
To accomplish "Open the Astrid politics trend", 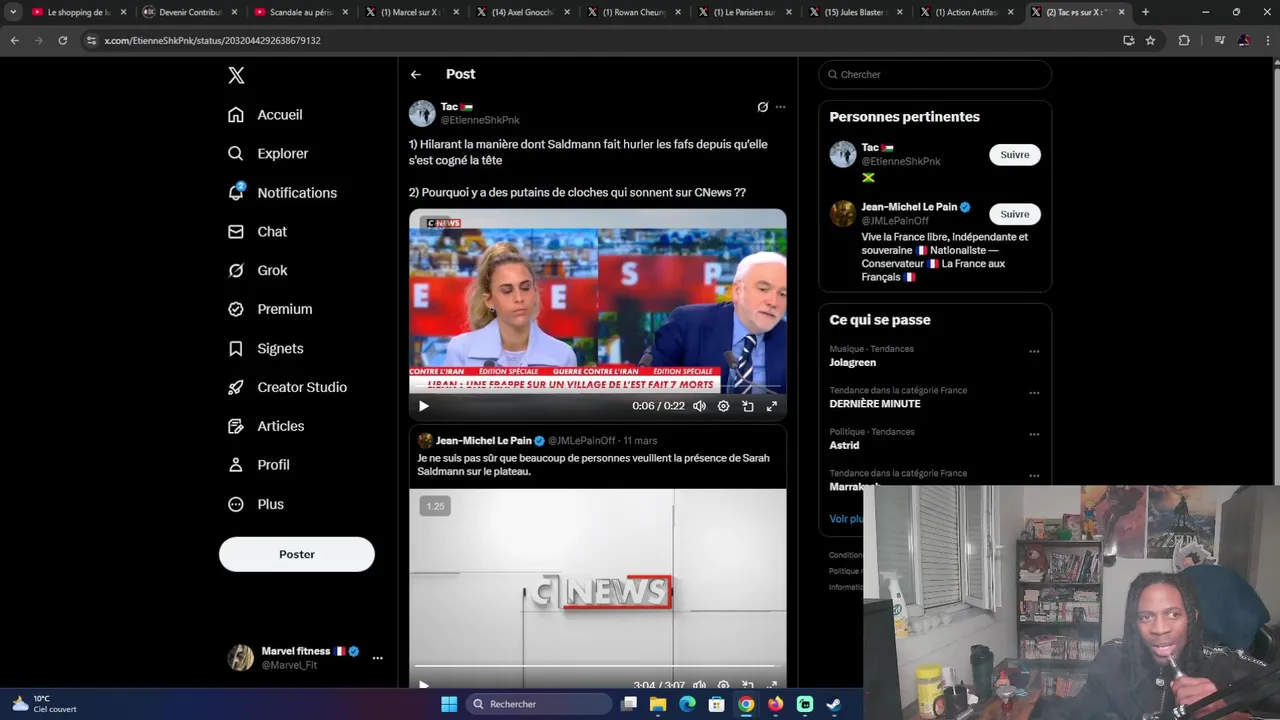I will 844,445.
